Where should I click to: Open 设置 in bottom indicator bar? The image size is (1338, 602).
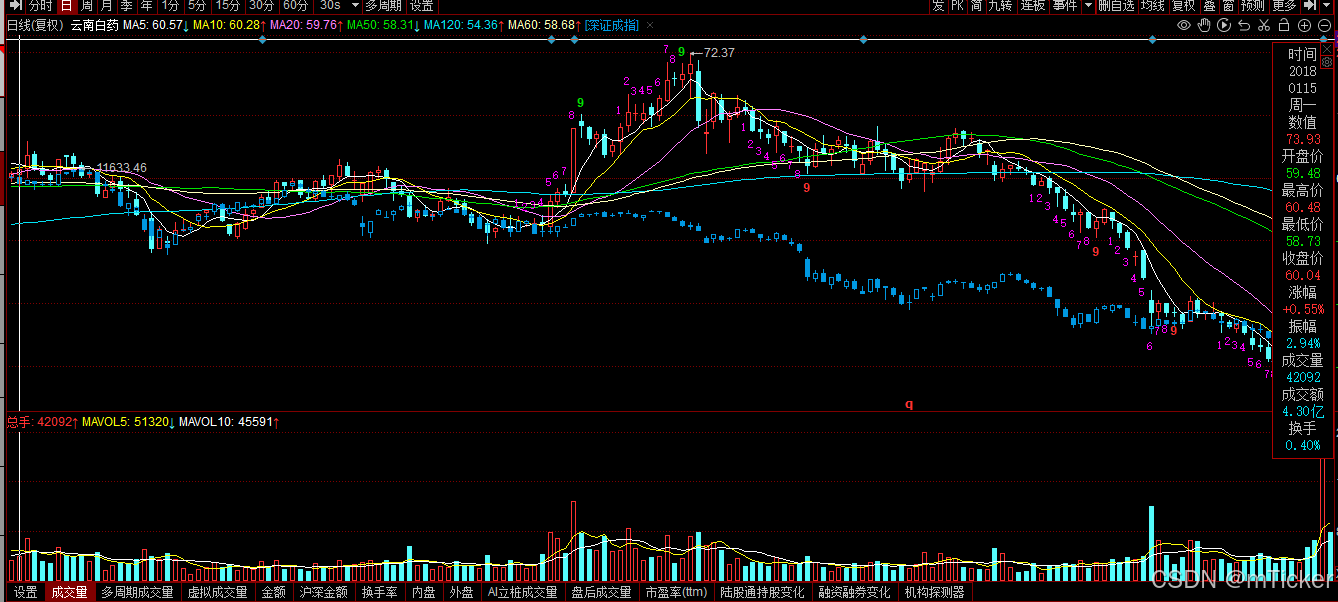point(26,592)
